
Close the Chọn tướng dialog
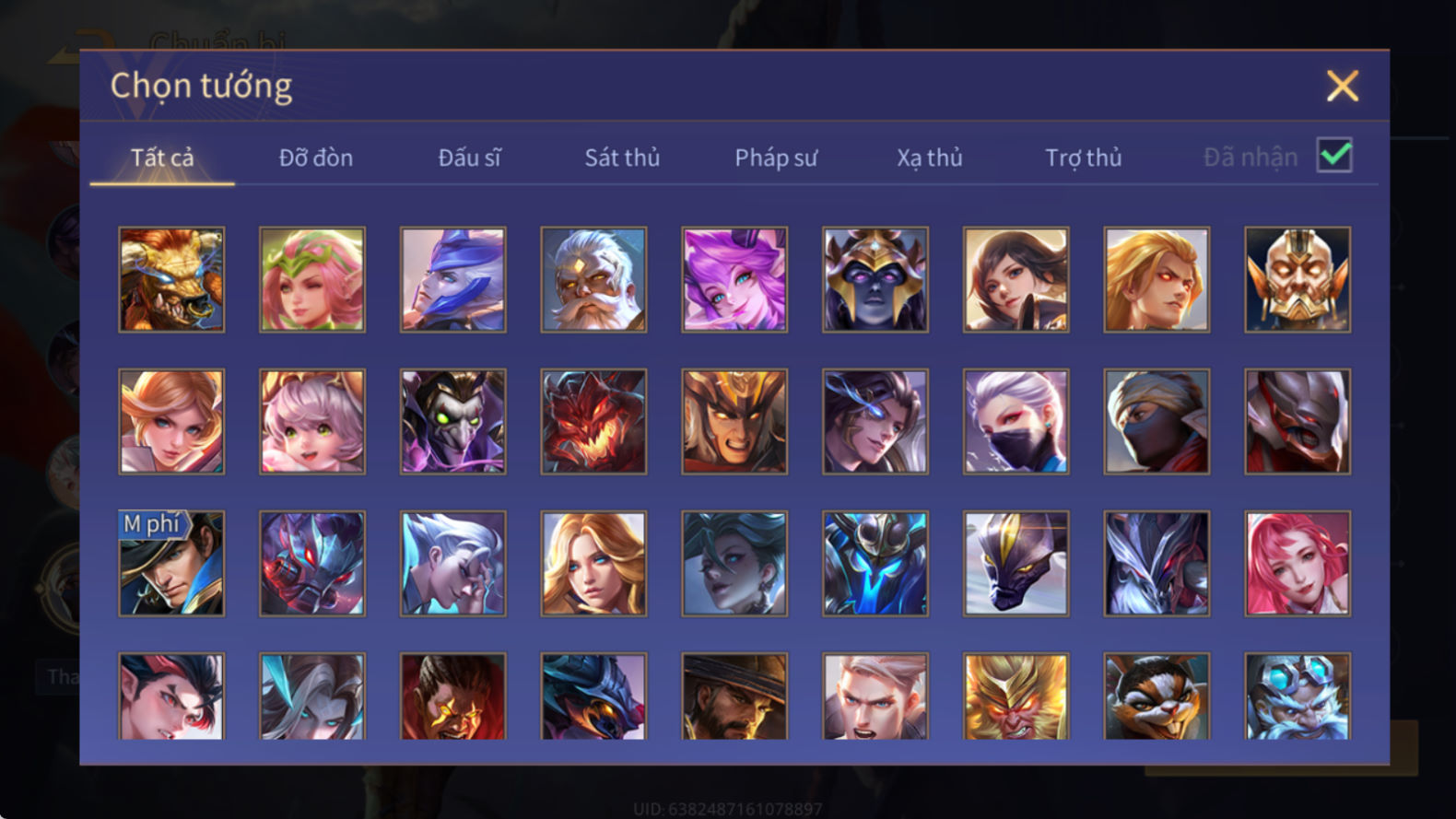tap(1343, 86)
